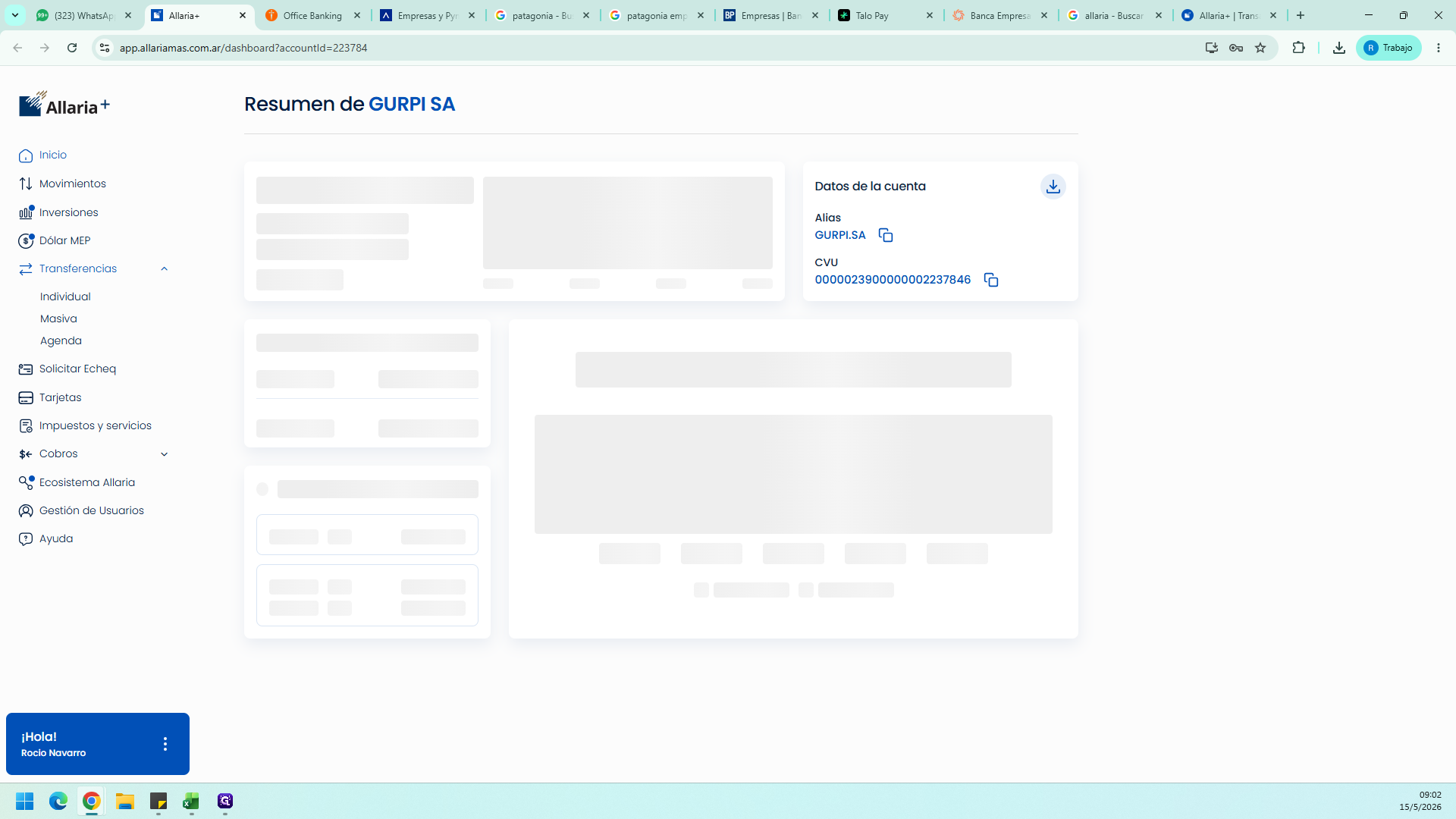The height and width of the screenshot is (819, 1456).
Task: Close the Office Banking tab
Action: pyautogui.click(x=357, y=15)
